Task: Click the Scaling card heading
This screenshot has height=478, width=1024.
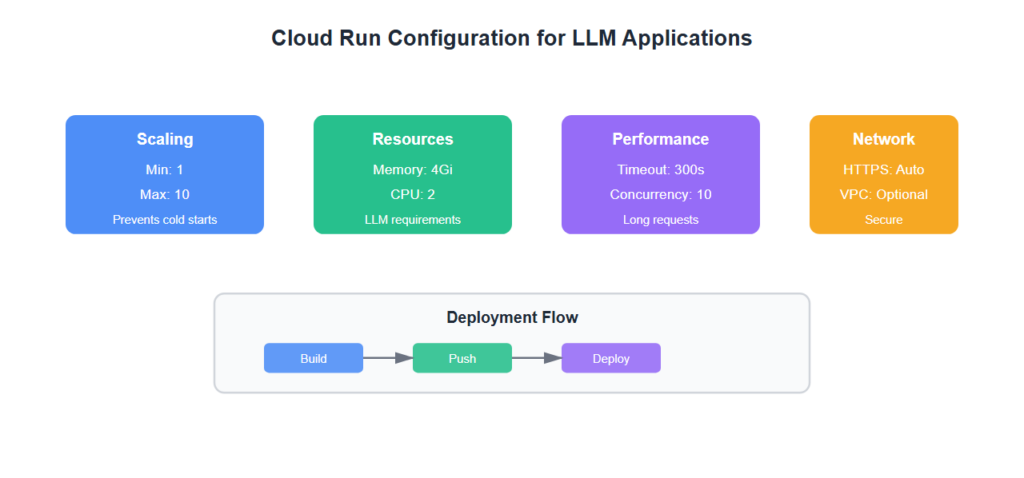Action: (165, 140)
